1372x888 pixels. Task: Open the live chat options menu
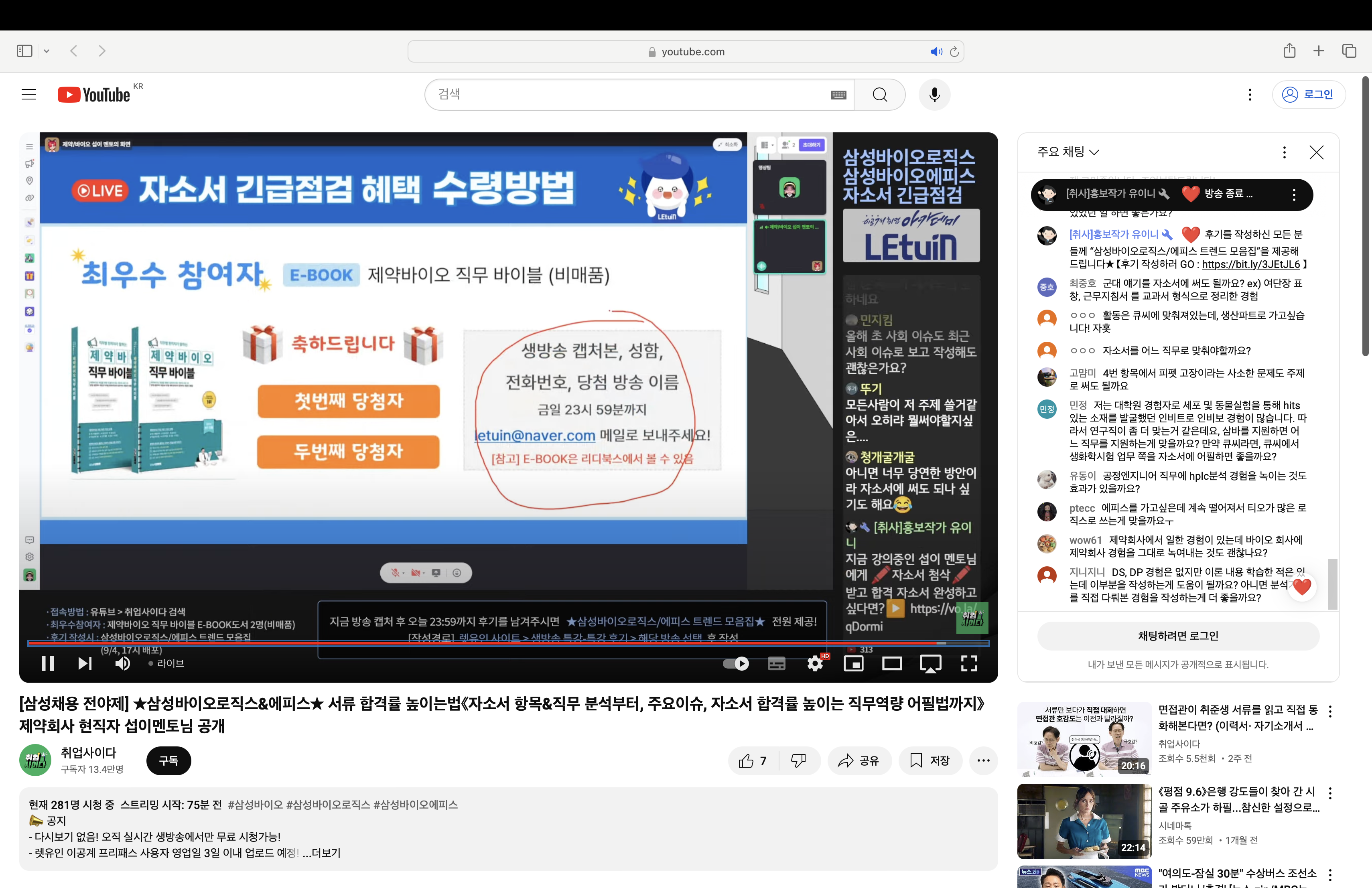[1284, 152]
